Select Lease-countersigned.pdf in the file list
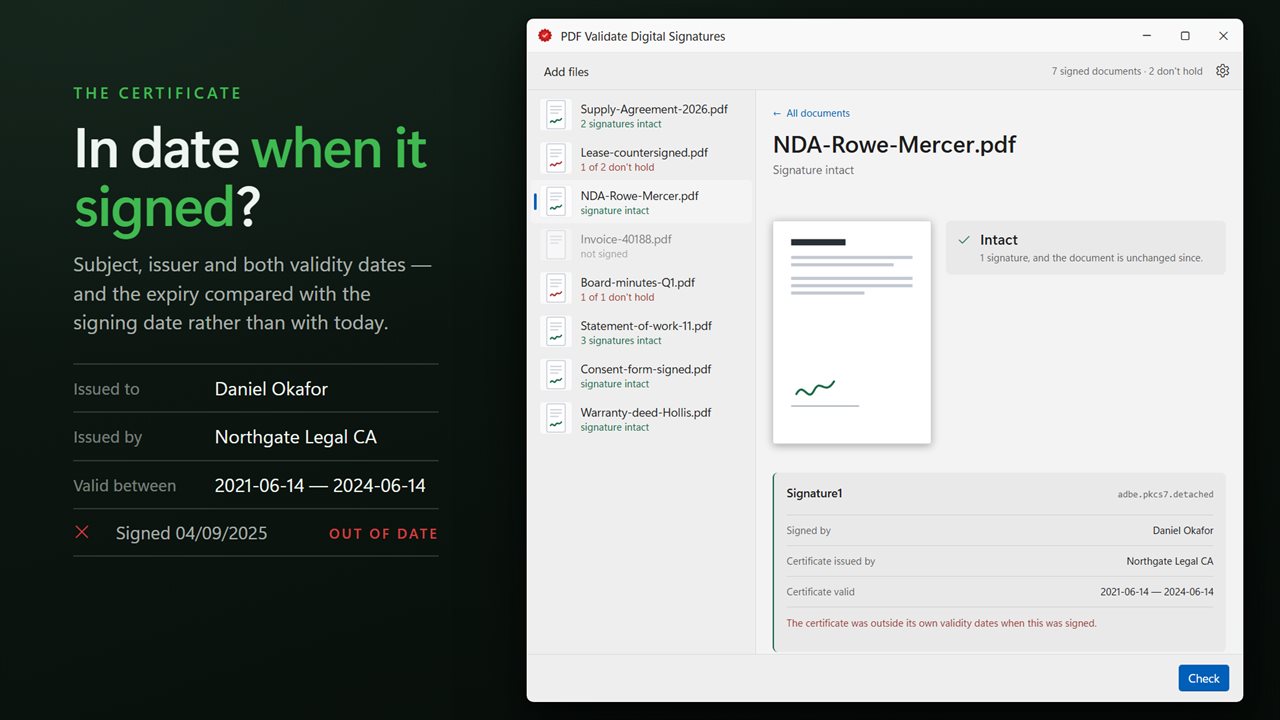The height and width of the screenshot is (720, 1280). pyautogui.click(x=642, y=158)
